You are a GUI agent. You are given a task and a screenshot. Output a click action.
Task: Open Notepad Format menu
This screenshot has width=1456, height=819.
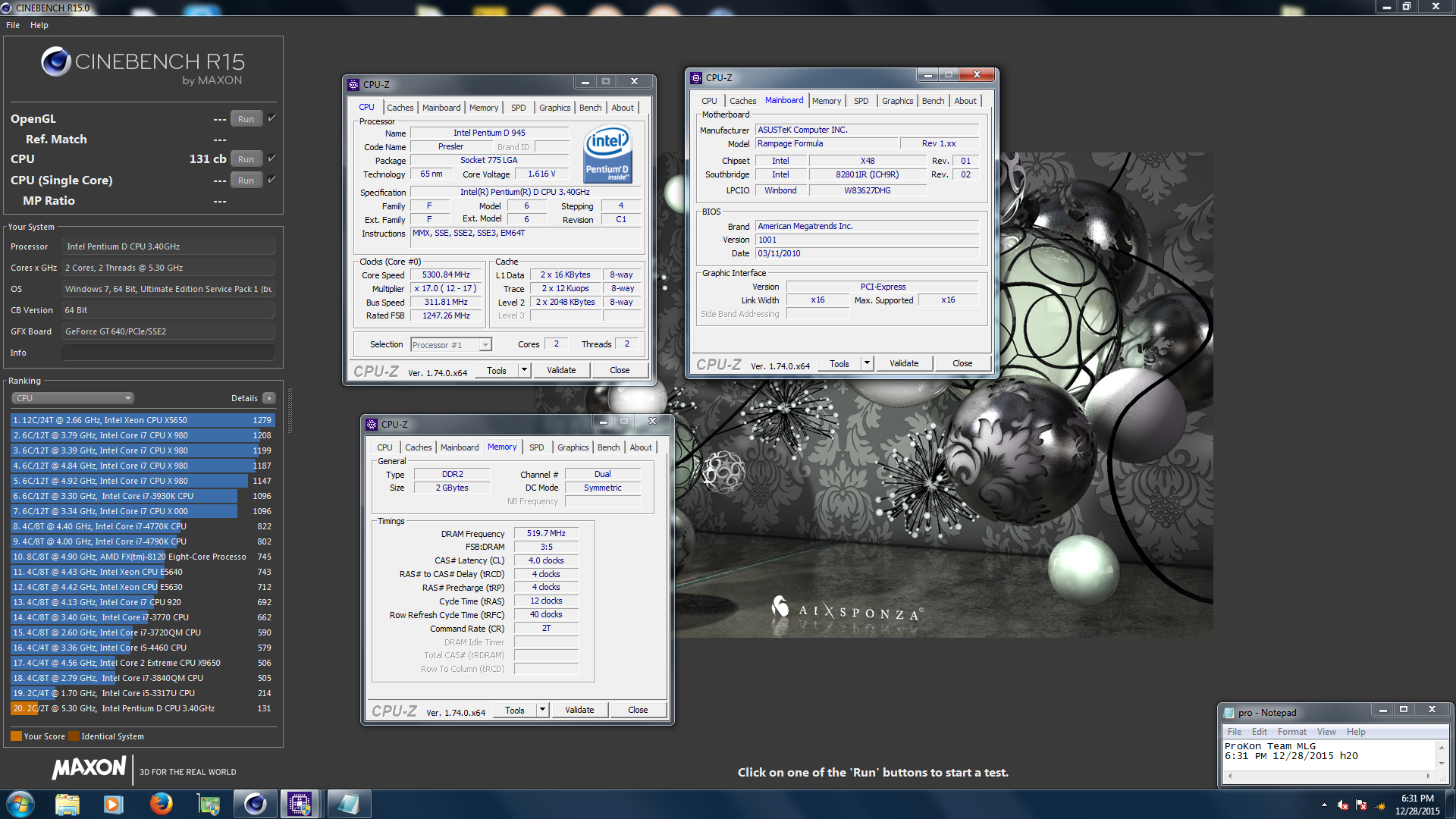(x=1291, y=732)
